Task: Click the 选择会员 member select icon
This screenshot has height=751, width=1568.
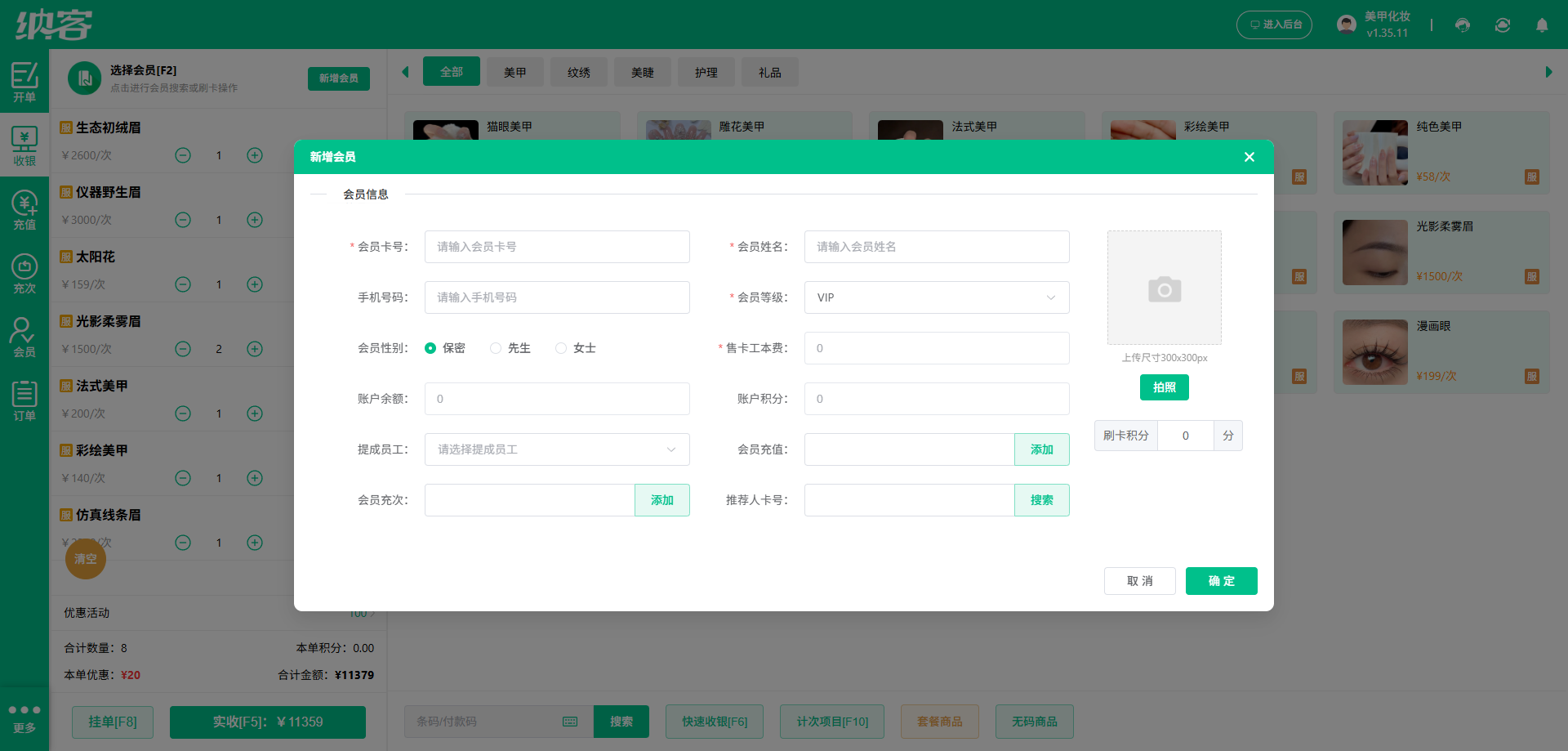Action: 84,78
